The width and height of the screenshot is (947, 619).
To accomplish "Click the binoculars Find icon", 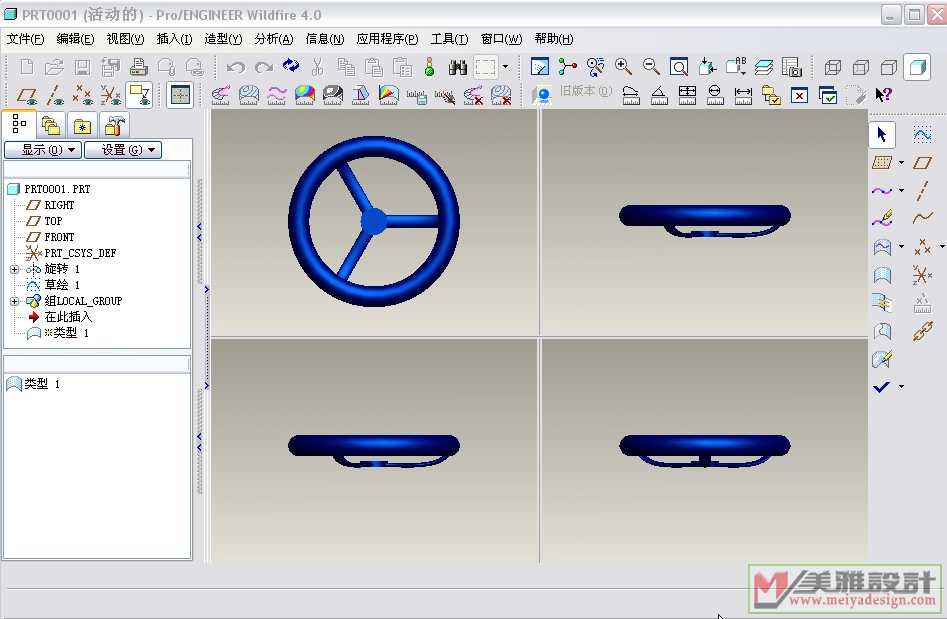I will [458, 66].
